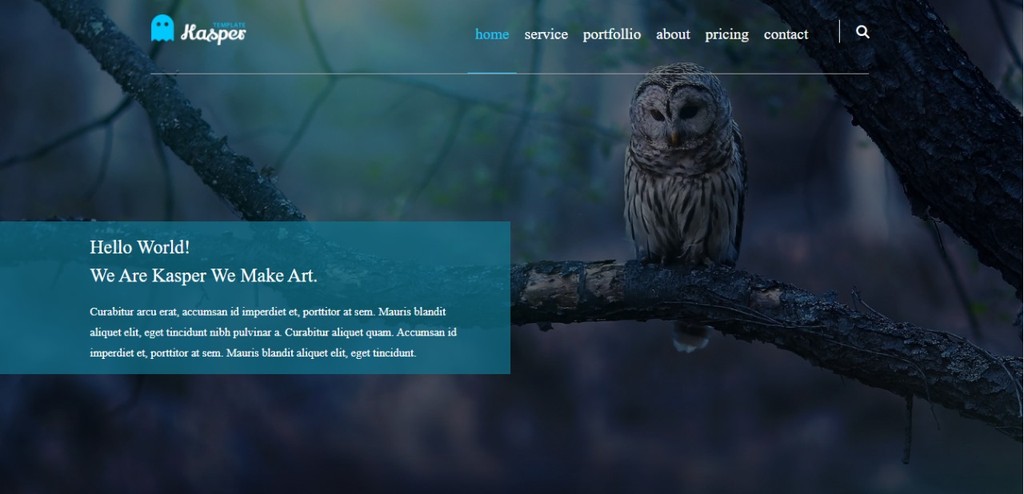1024x494 pixels.
Task: Click the teal intro banner box
Action: point(255,297)
